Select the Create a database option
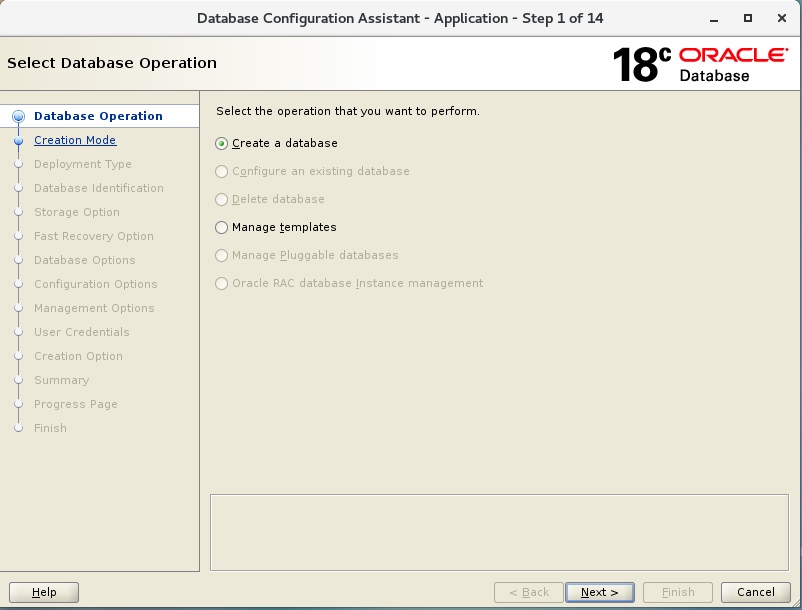 click(221, 143)
